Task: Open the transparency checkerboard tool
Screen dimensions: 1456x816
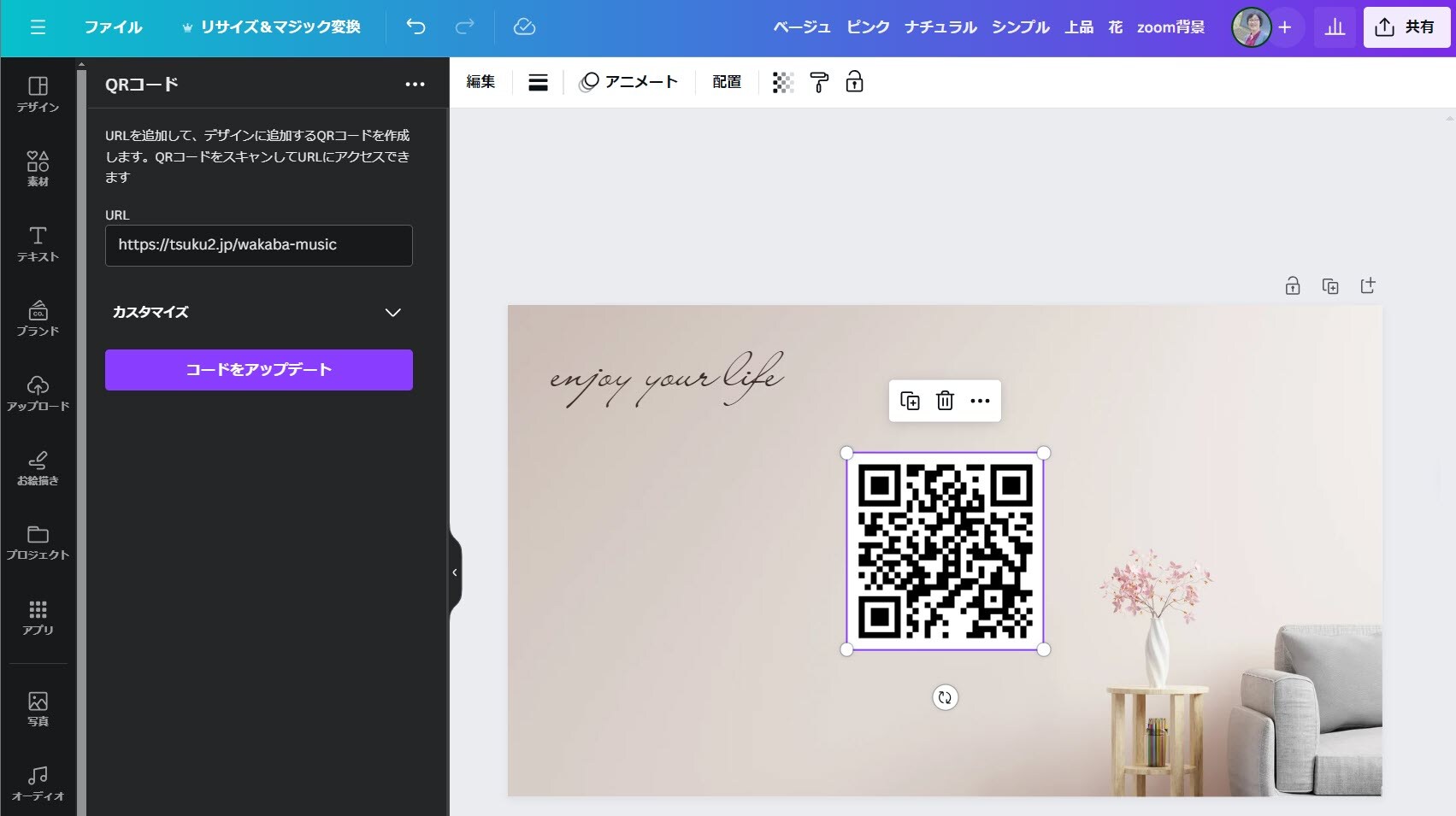Action: click(x=782, y=82)
